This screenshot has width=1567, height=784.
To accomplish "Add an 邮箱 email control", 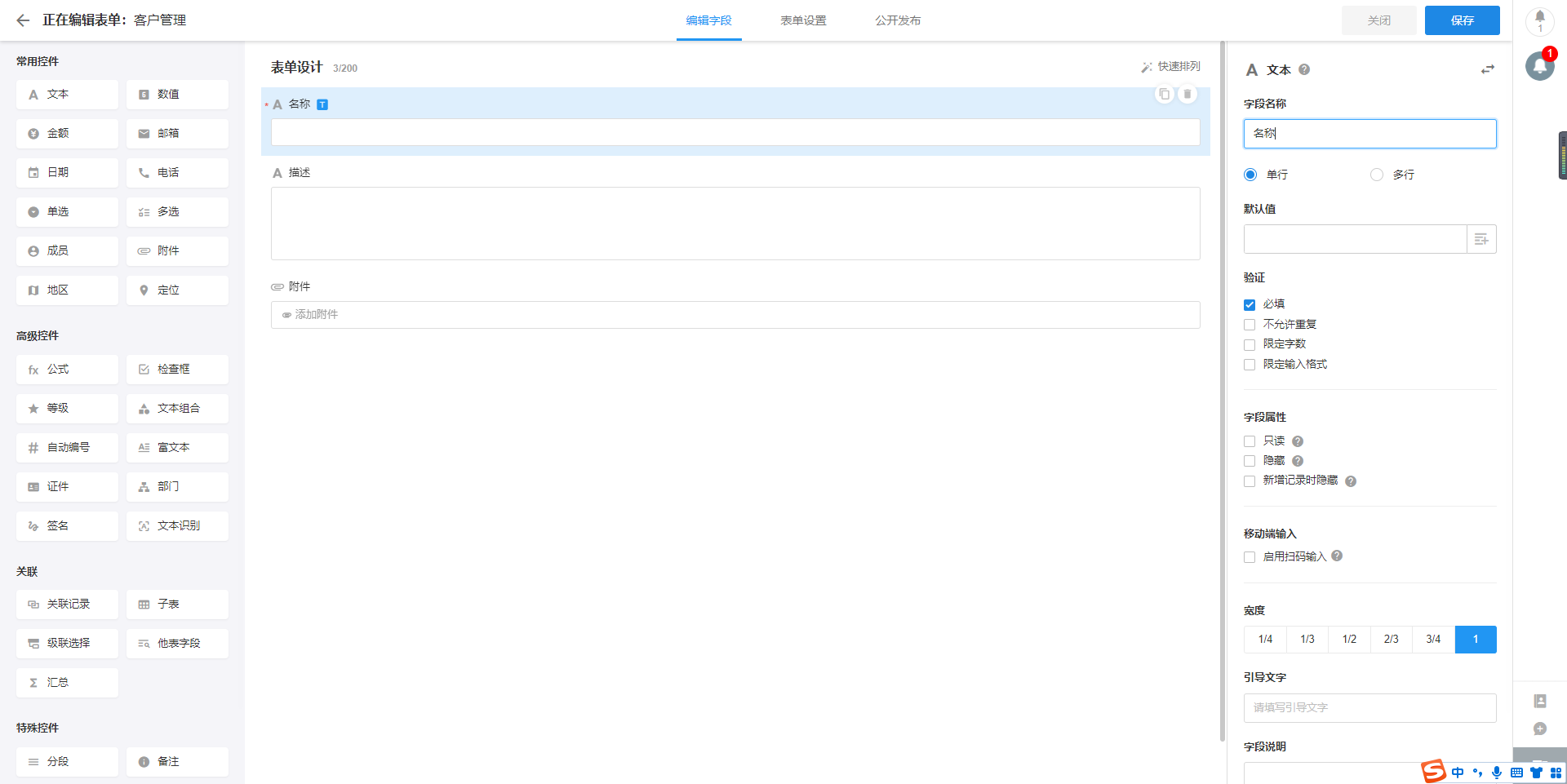I will coord(177,134).
